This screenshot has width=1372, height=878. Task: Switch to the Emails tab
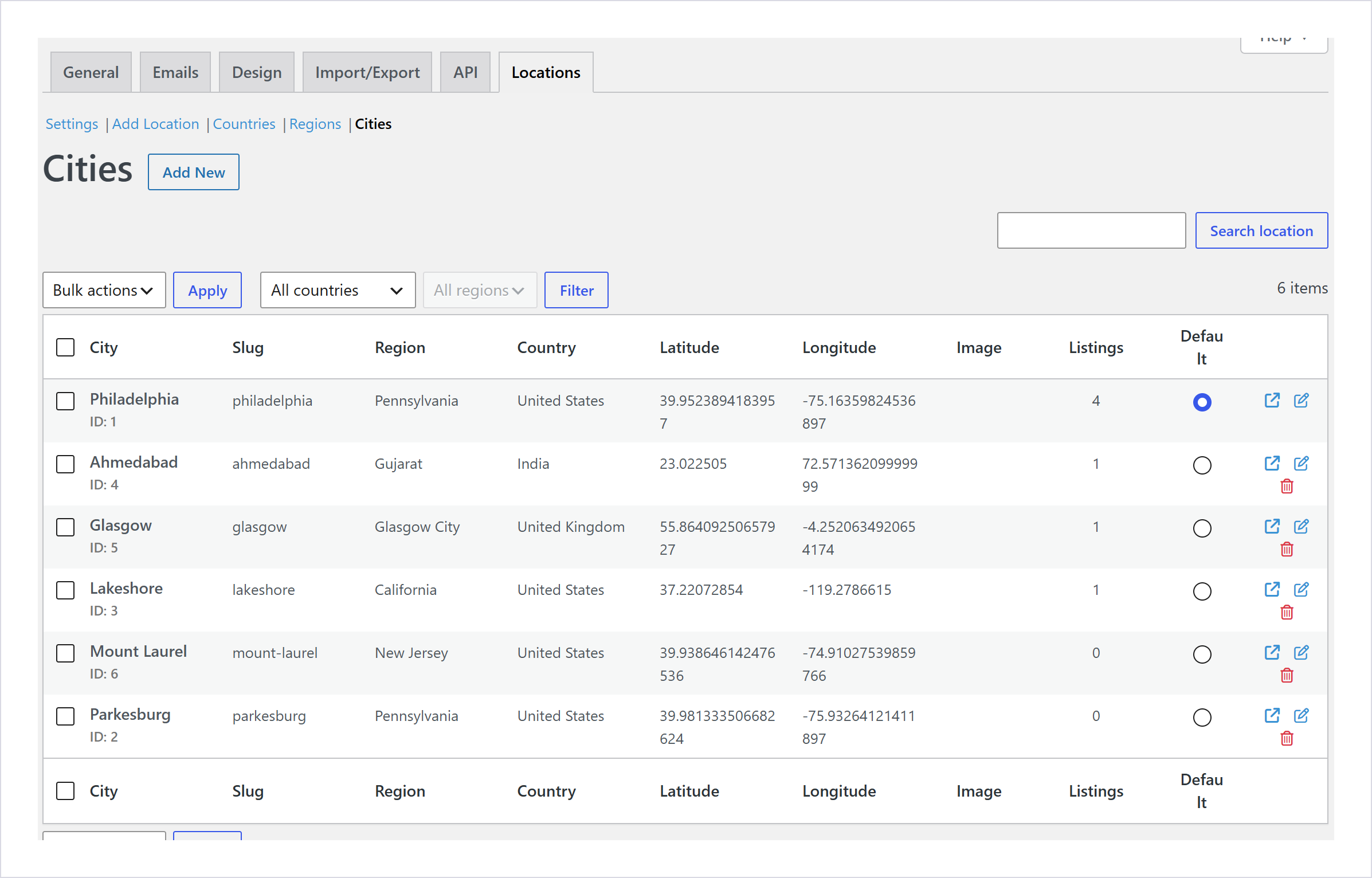click(175, 72)
